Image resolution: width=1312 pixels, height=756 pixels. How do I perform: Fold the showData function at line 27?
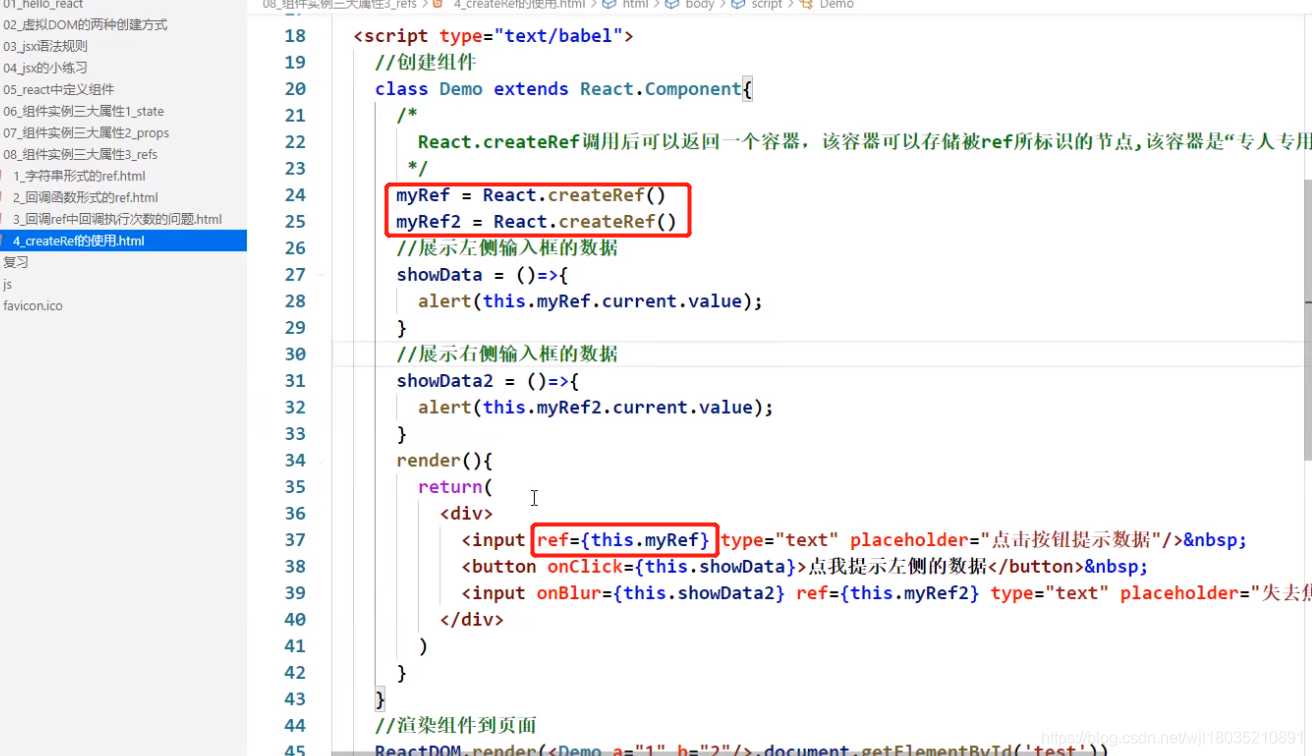pyautogui.click(x=321, y=274)
